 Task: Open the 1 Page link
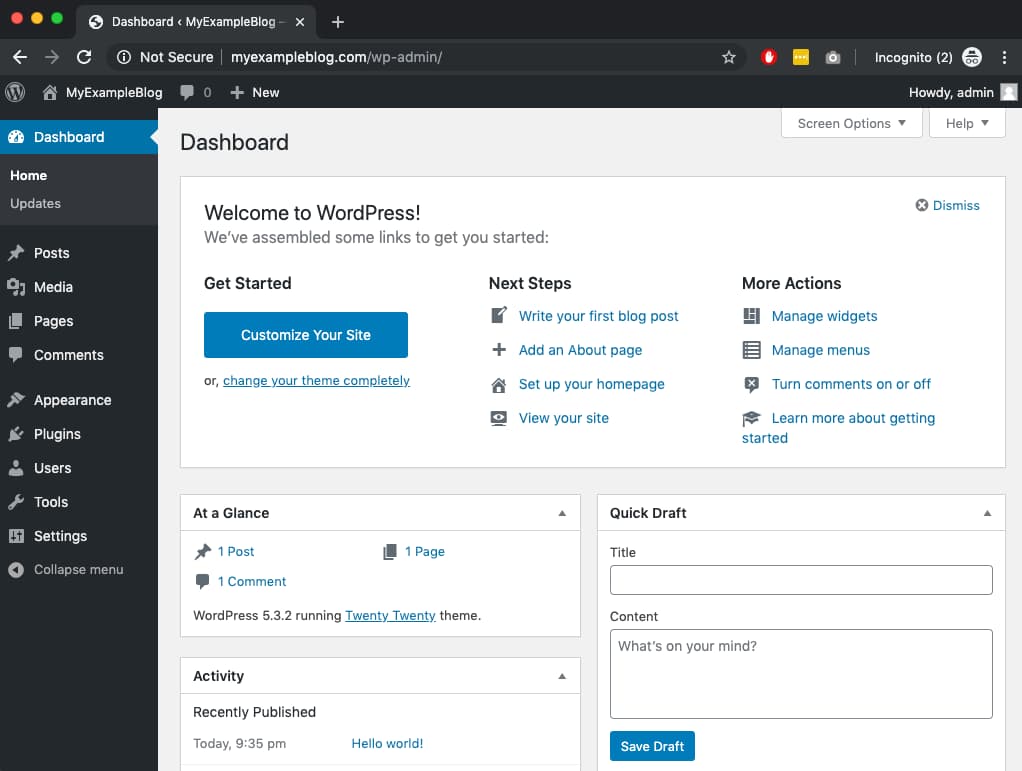click(424, 551)
